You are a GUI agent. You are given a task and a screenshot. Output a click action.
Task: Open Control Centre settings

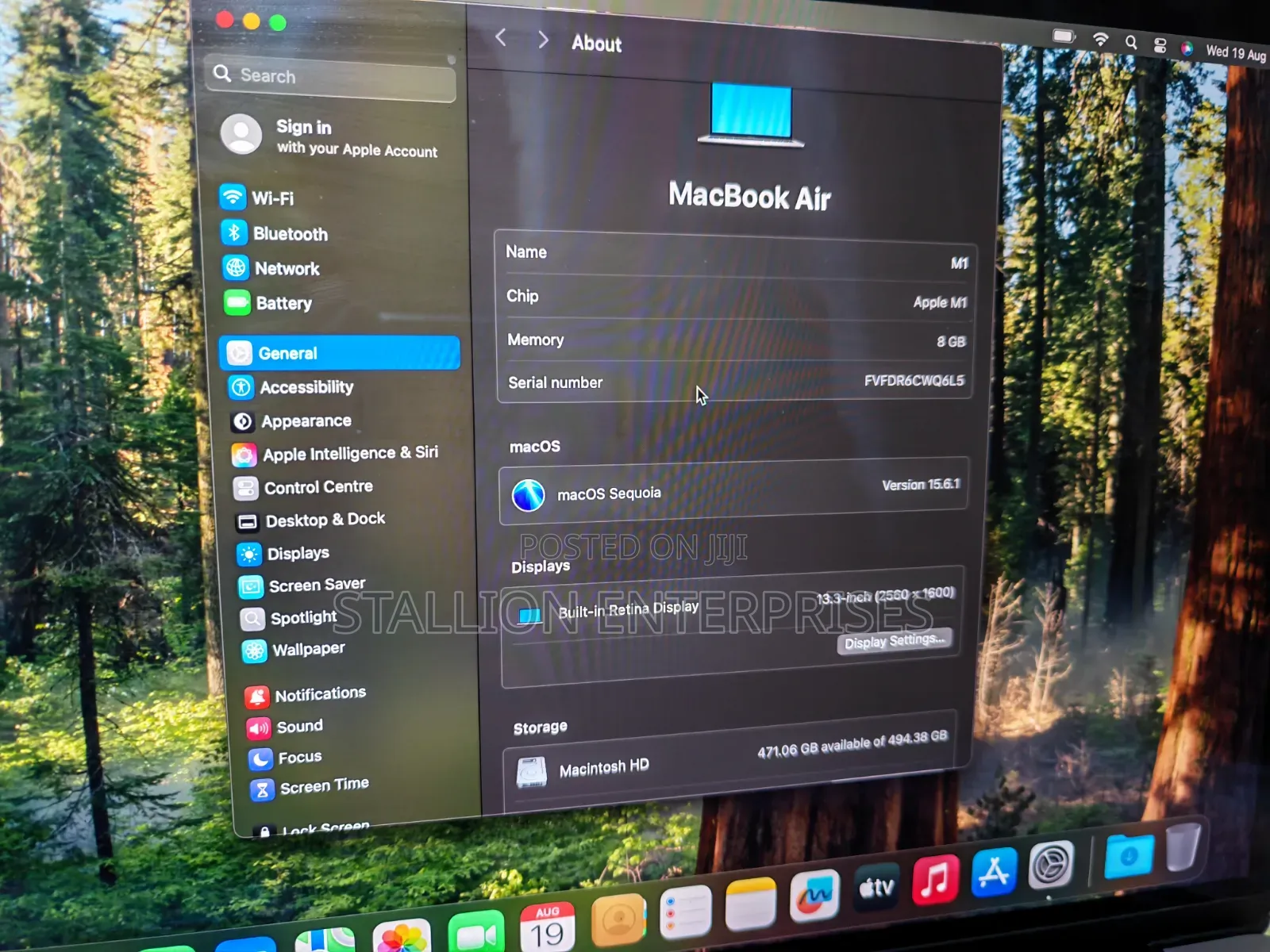click(303, 487)
